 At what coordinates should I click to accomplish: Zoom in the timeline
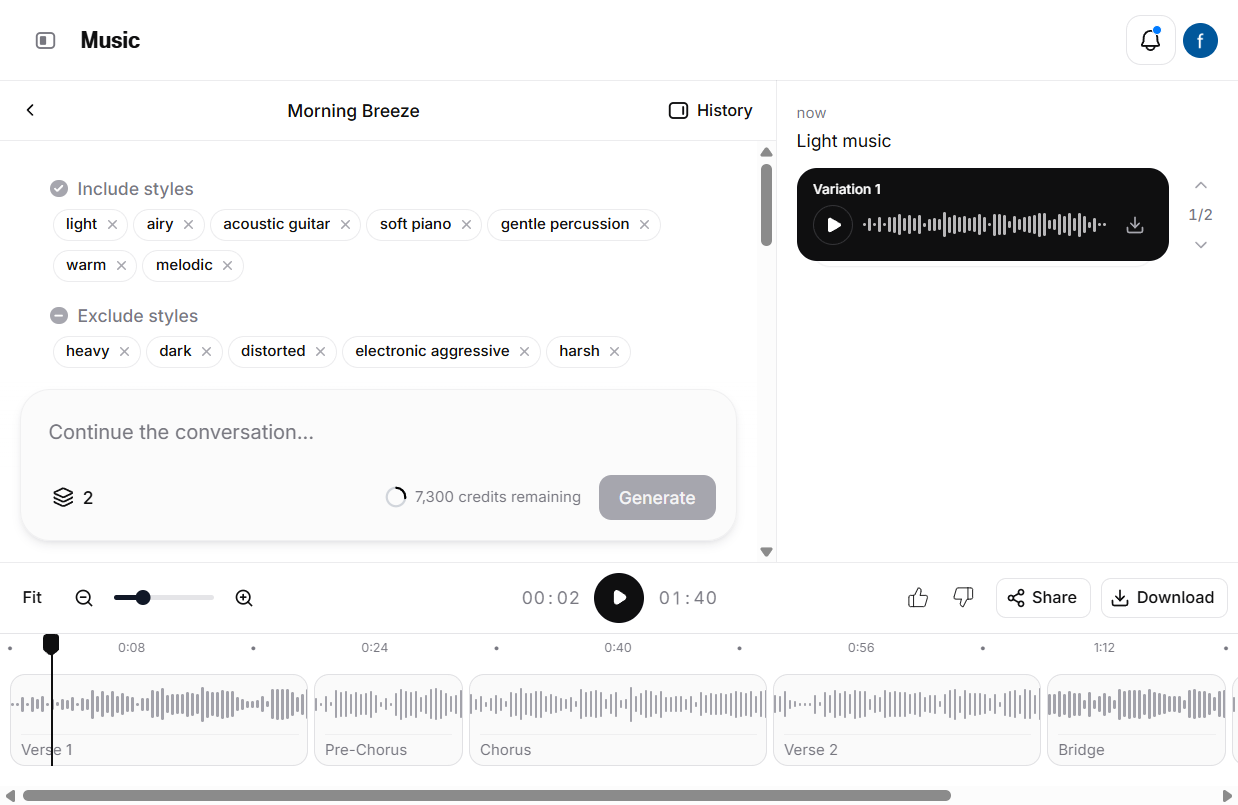point(244,598)
